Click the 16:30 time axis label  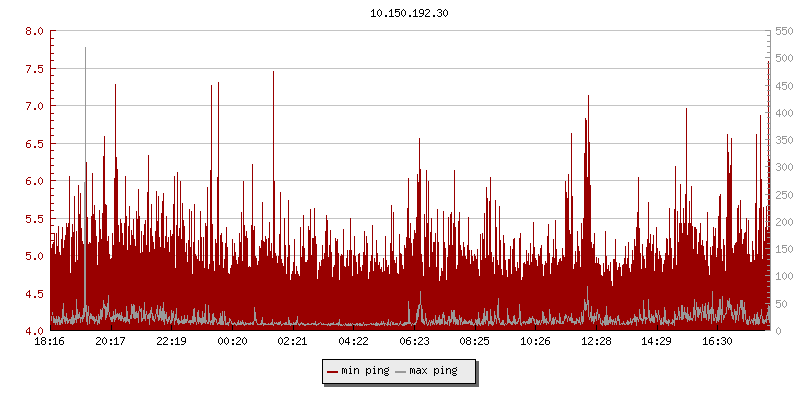(x=717, y=341)
